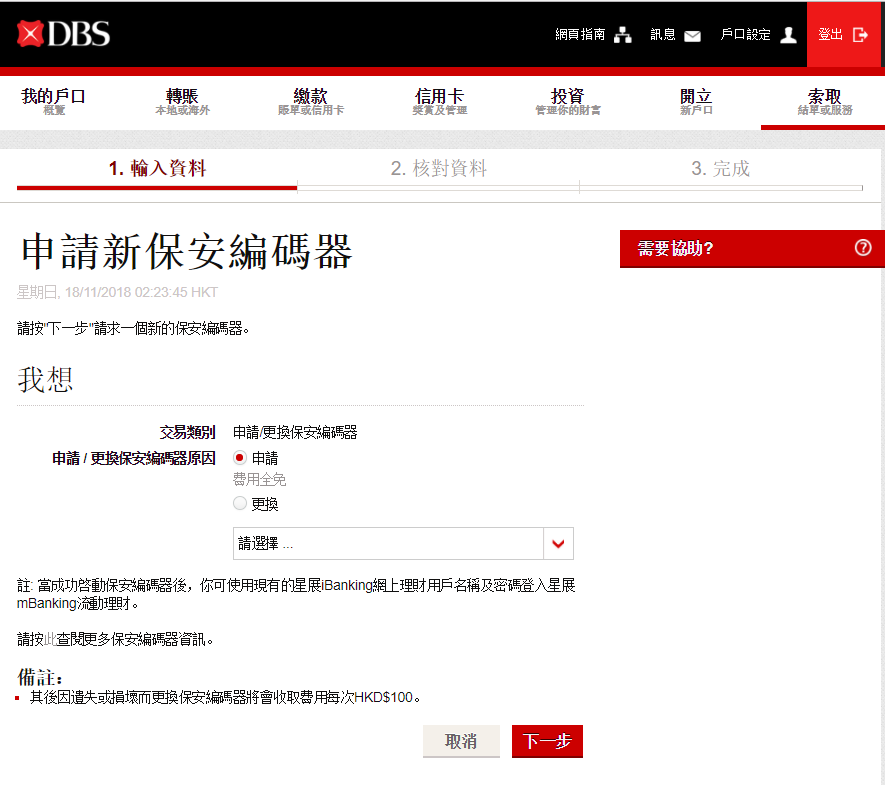Screen dimensions: 885x785
Task: Open the 繳款 menu
Action: pyautogui.click(x=310, y=101)
